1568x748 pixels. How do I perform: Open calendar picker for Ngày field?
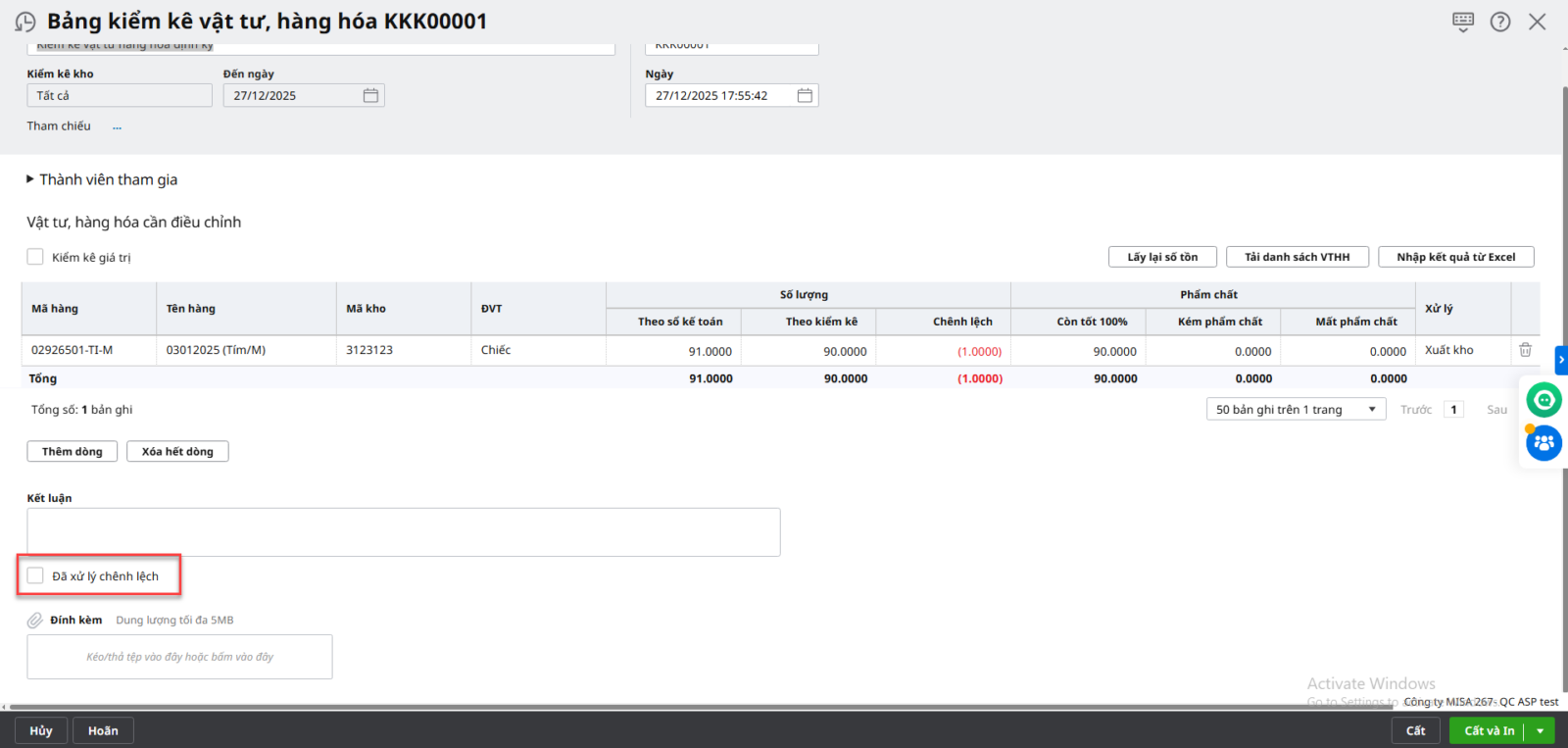805,95
